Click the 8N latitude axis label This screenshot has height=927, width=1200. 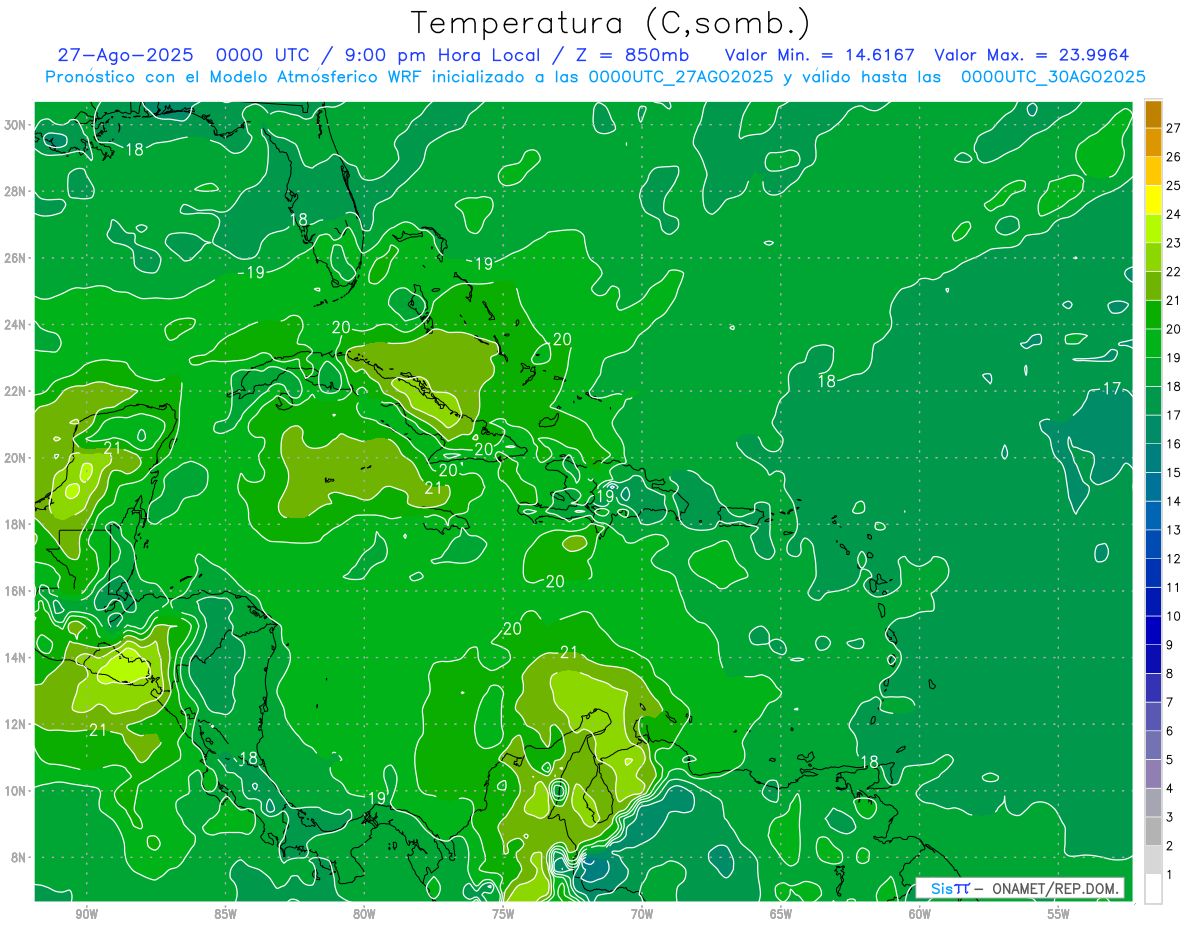20,858
